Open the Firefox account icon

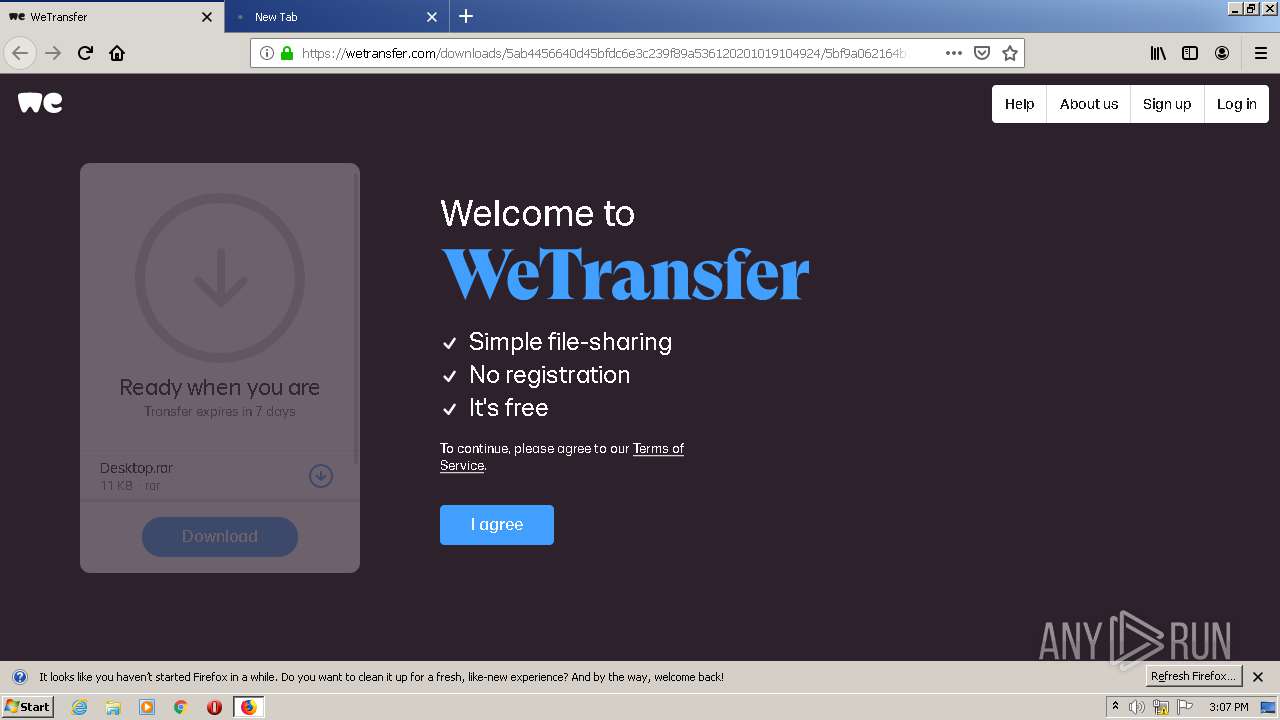[1222, 53]
